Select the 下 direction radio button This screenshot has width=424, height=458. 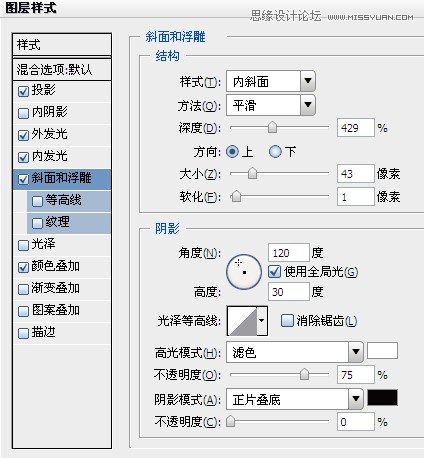[275, 152]
